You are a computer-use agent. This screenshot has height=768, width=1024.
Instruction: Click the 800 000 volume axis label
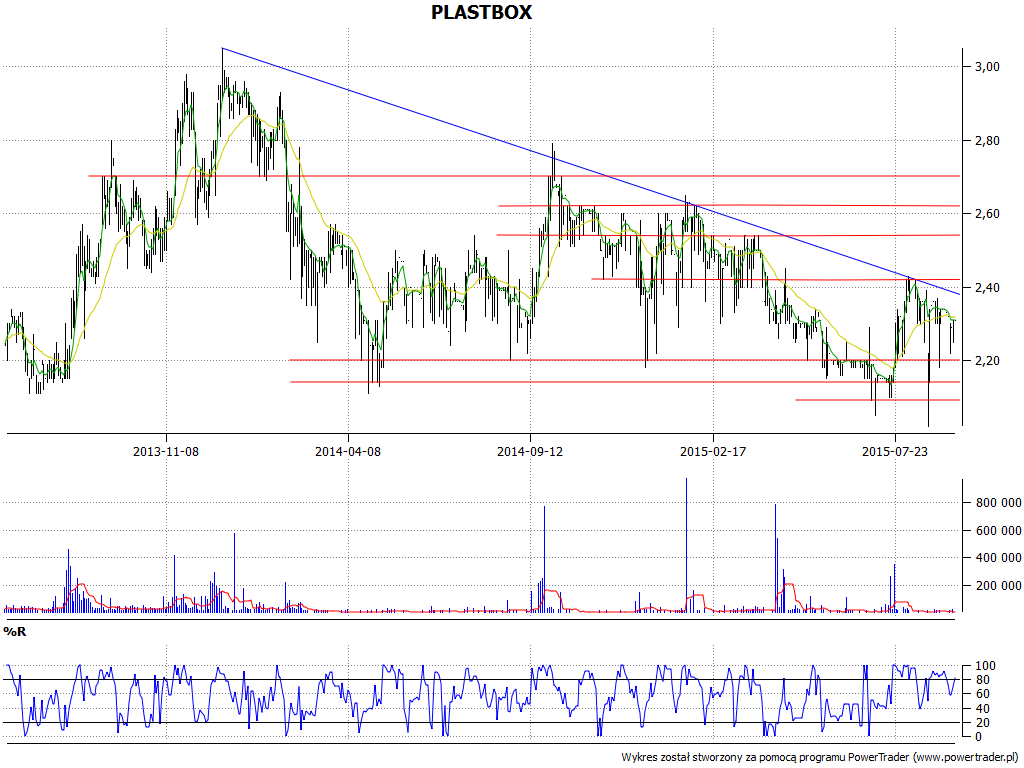pyautogui.click(x=999, y=503)
